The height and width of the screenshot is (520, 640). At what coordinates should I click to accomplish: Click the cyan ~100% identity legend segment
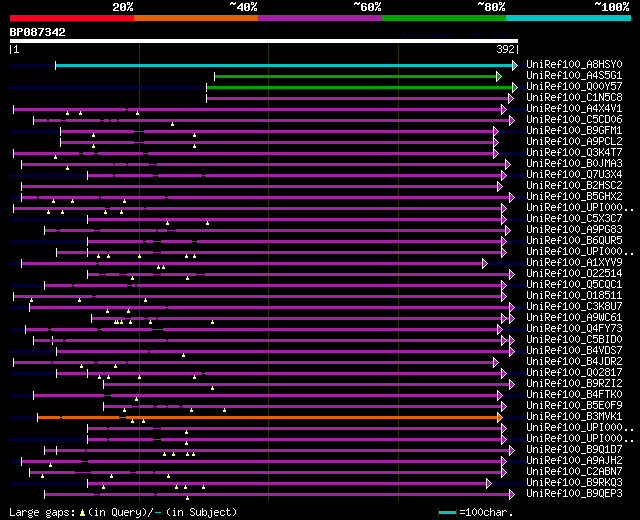coord(569,18)
